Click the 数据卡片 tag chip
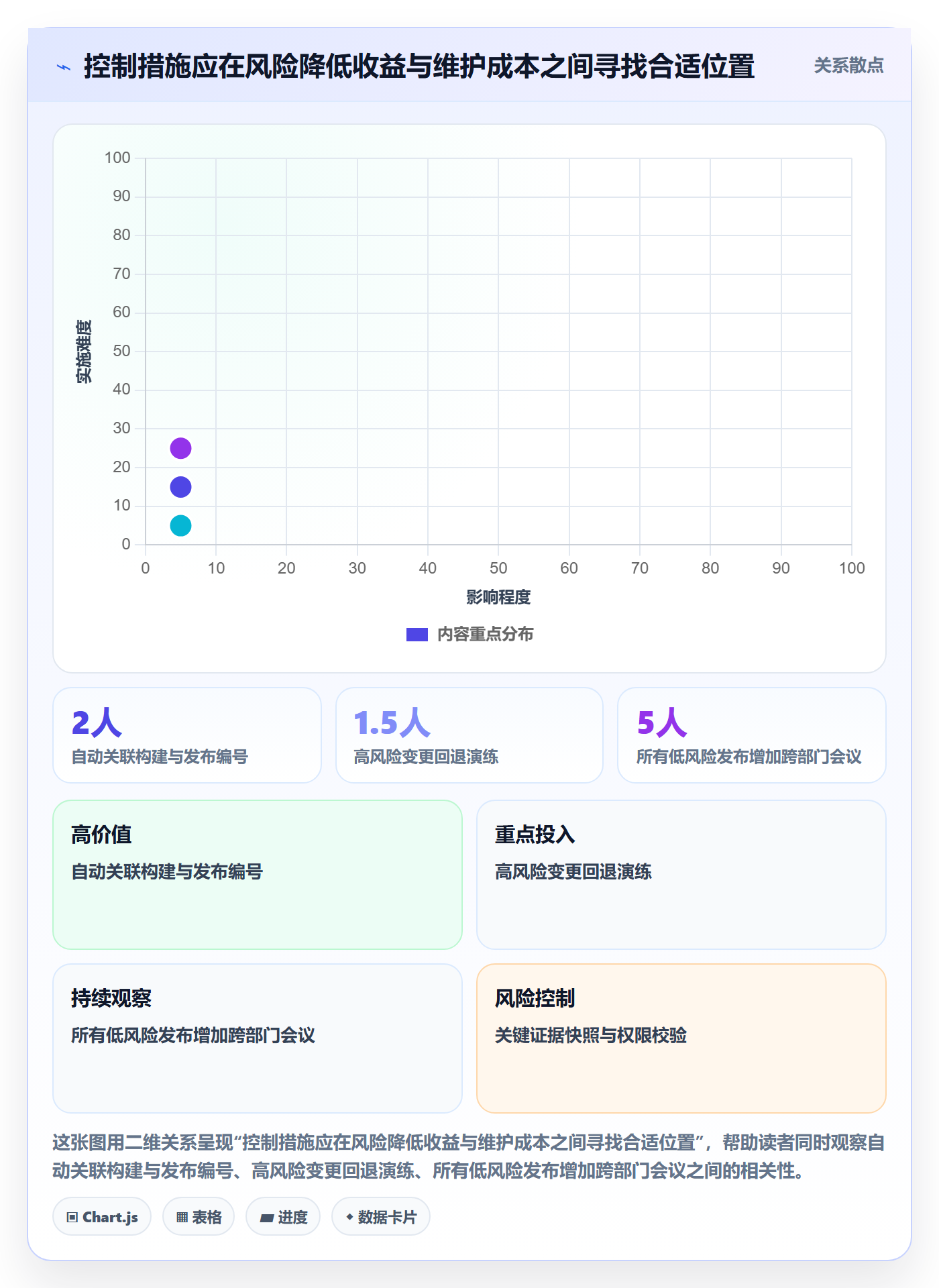The image size is (939, 1288). tap(381, 1217)
